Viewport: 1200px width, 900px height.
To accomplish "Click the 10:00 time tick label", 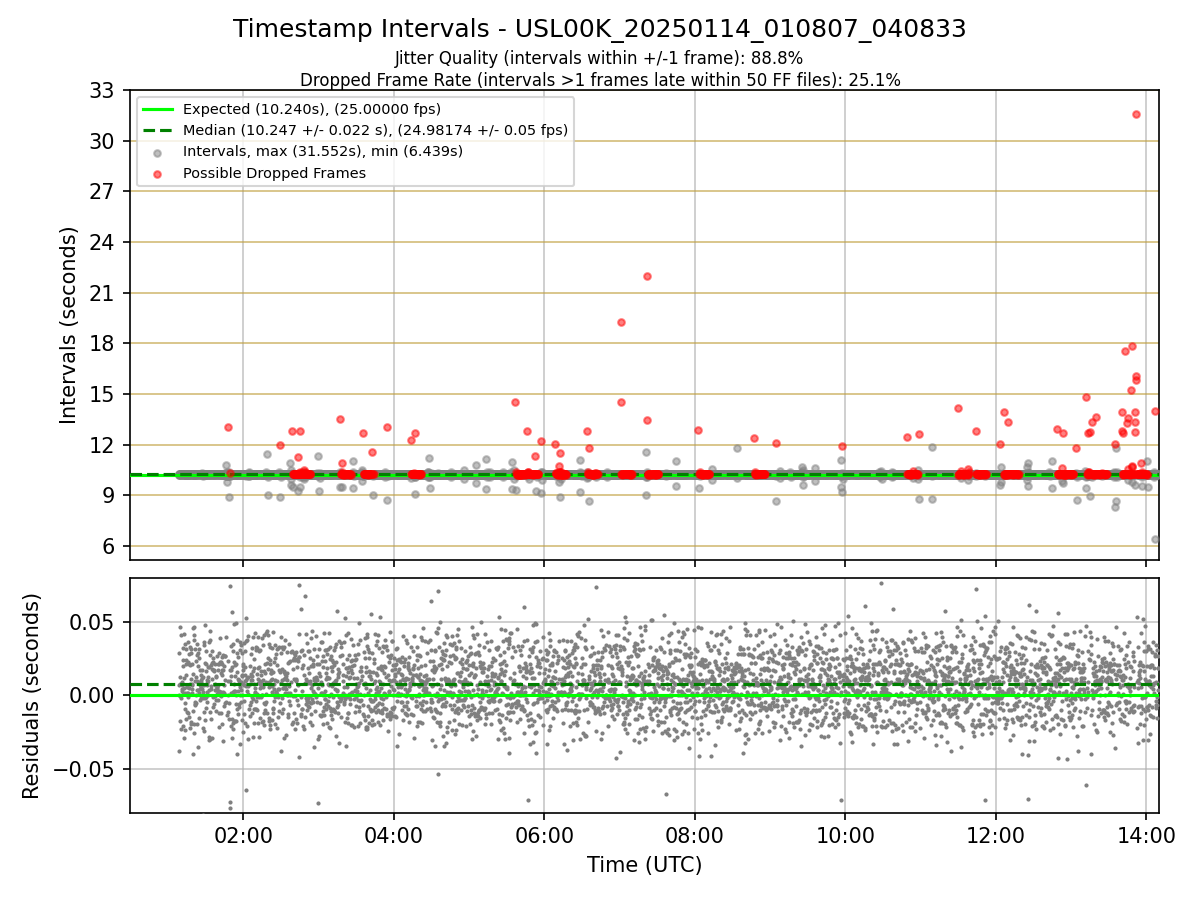I will point(845,834).
